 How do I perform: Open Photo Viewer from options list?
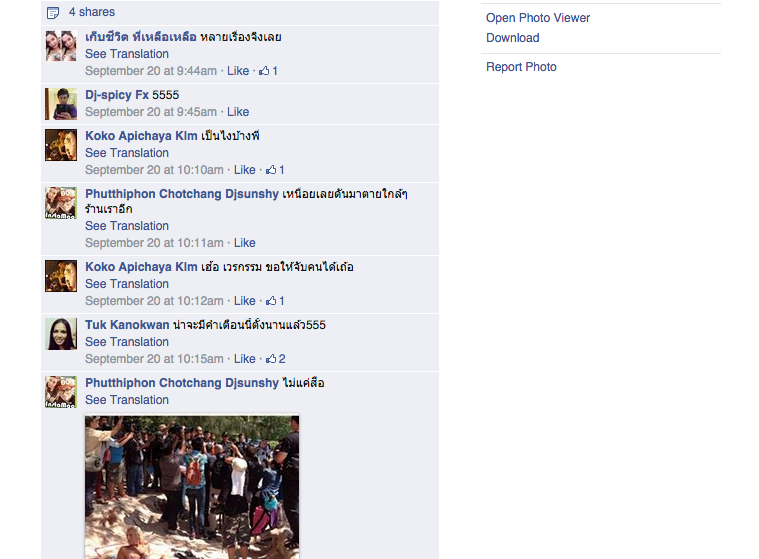click(538, 18)
